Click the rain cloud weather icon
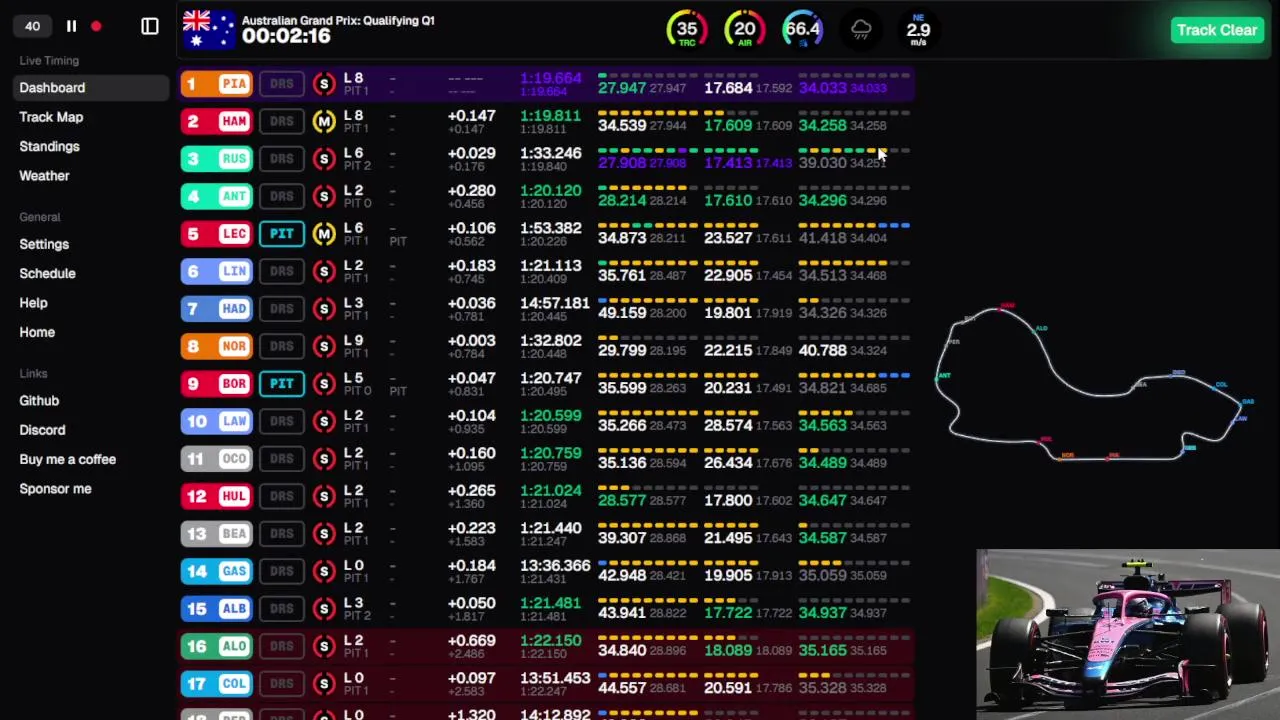The height and width of the screenshot is (720, 1280). pyautogui.click(x=861, y=30)
